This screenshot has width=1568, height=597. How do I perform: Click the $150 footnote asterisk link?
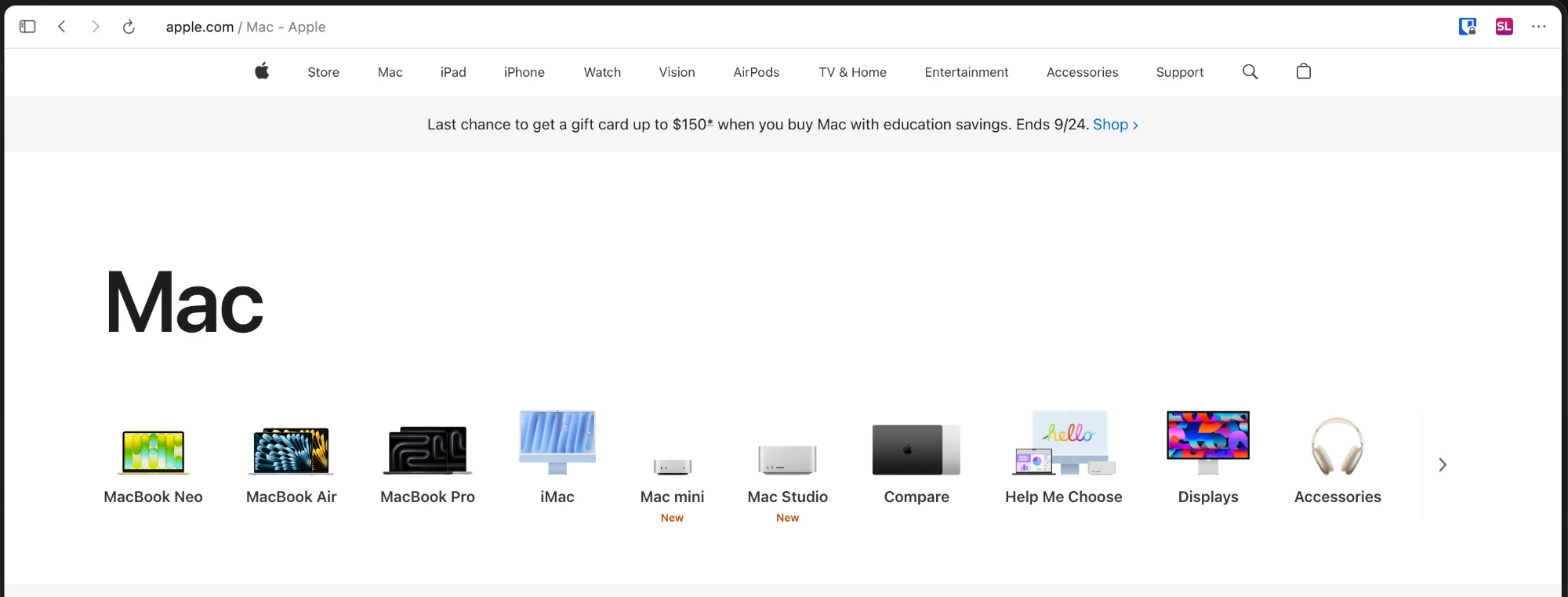710,122
